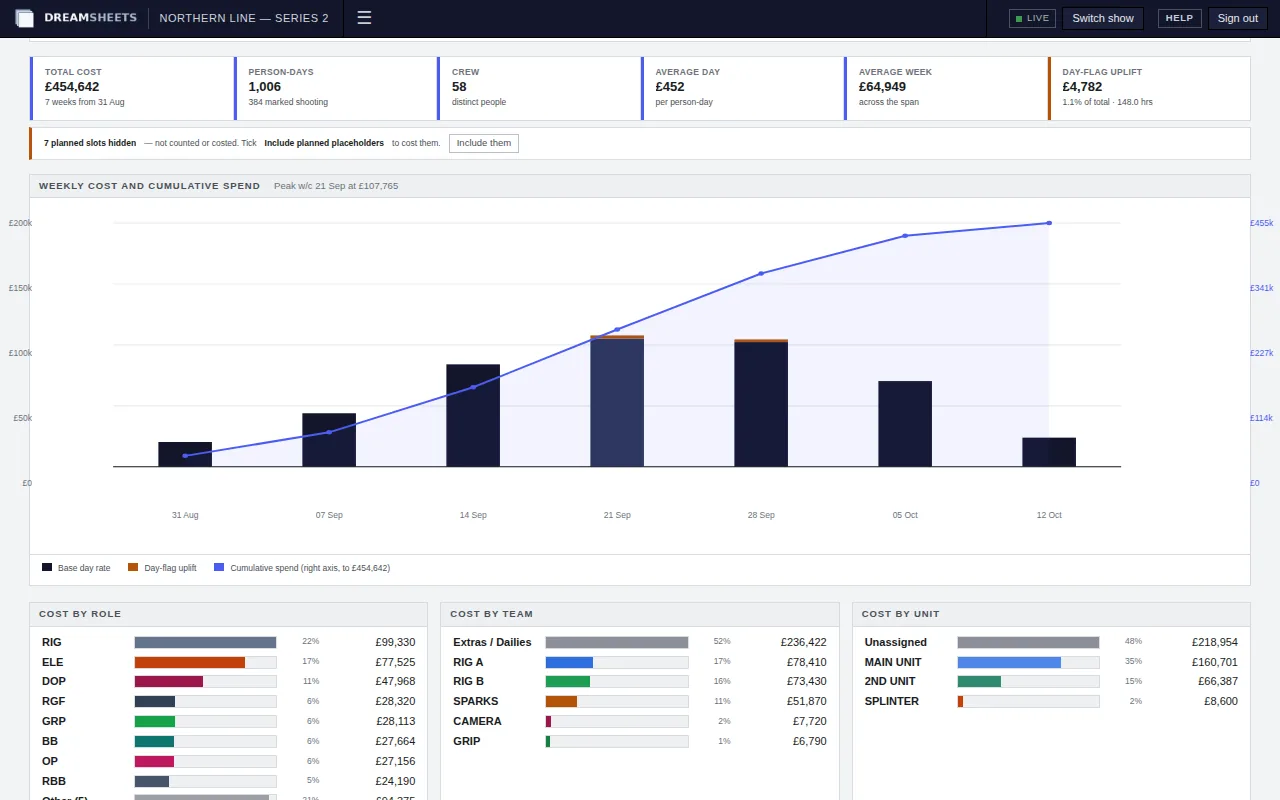
Task: Click the 12 Oct week bar
Action: [1049, 452]
